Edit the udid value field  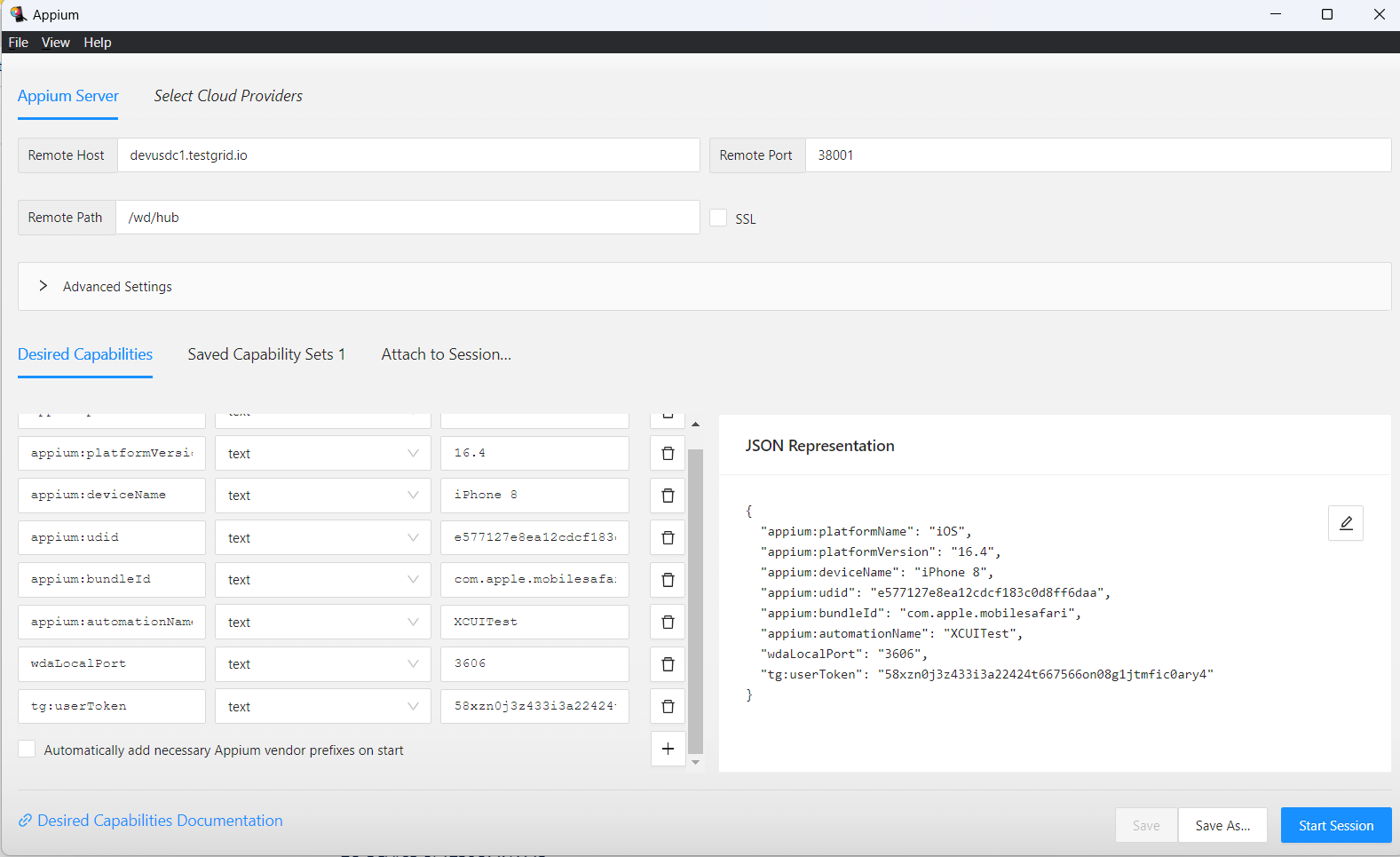534,537
